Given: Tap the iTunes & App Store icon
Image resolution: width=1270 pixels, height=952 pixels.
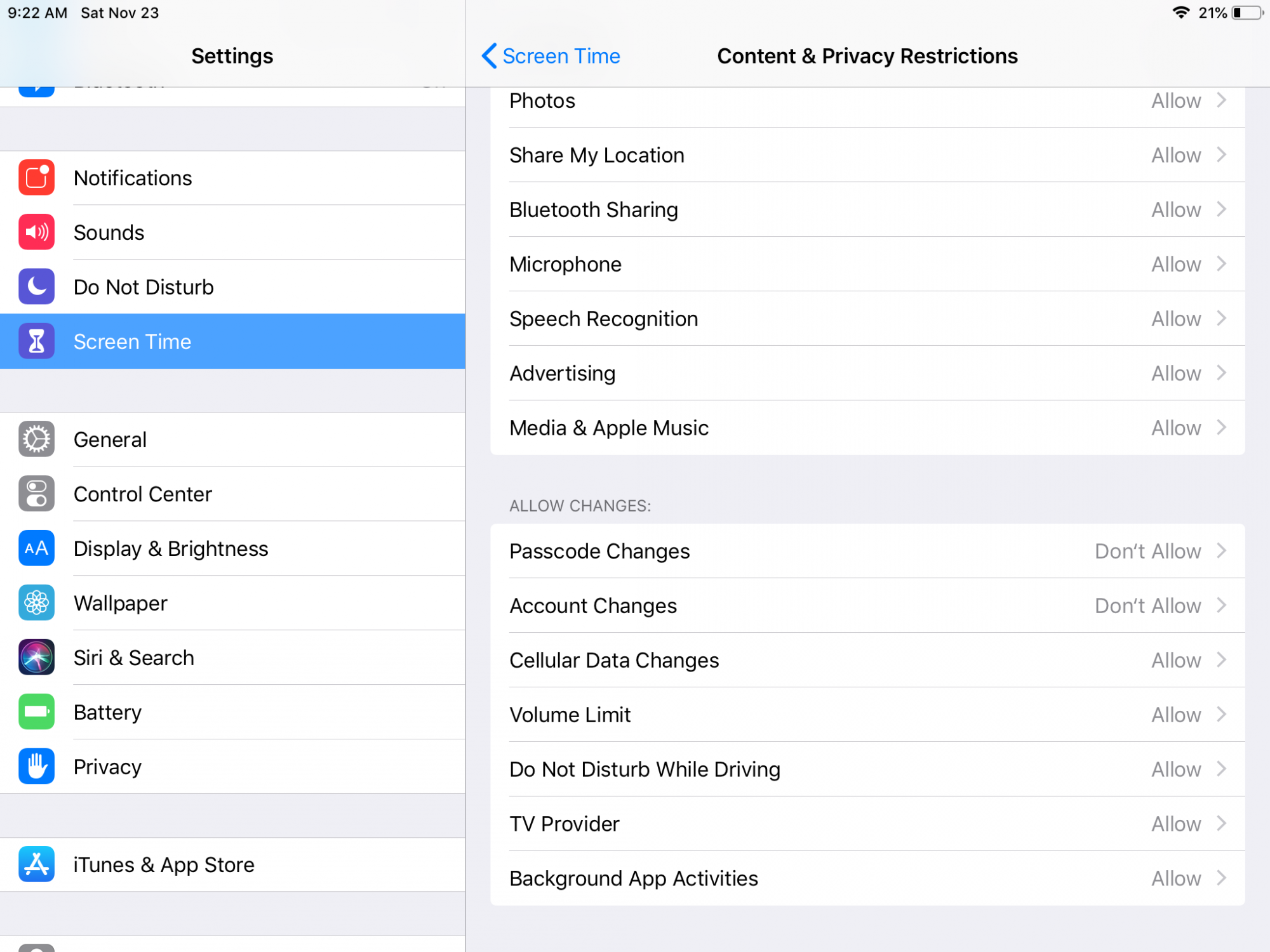Looking at the screenshot, I should (x=36, y=864).
